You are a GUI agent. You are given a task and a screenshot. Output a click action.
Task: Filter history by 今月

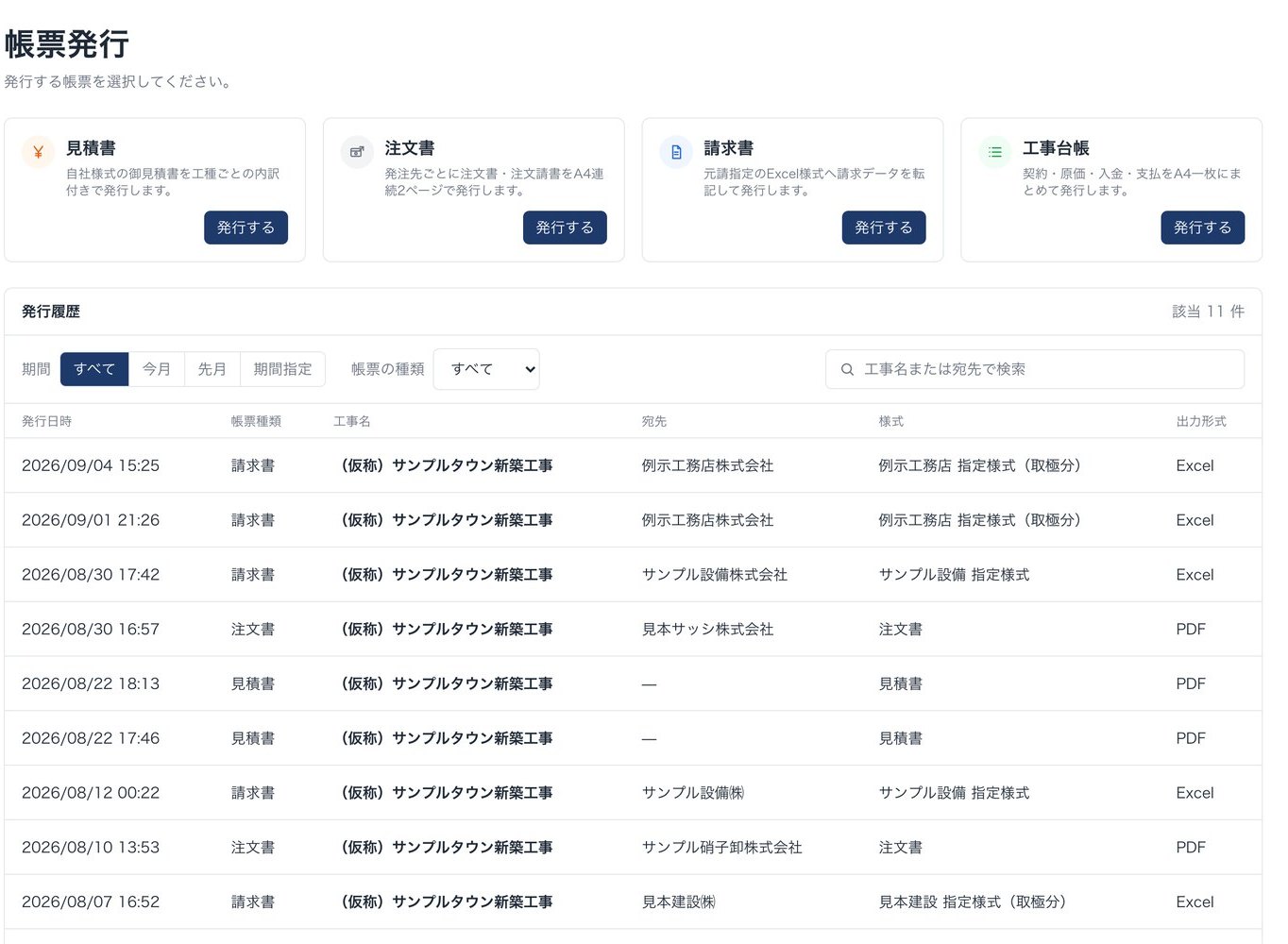click(157, 369)
